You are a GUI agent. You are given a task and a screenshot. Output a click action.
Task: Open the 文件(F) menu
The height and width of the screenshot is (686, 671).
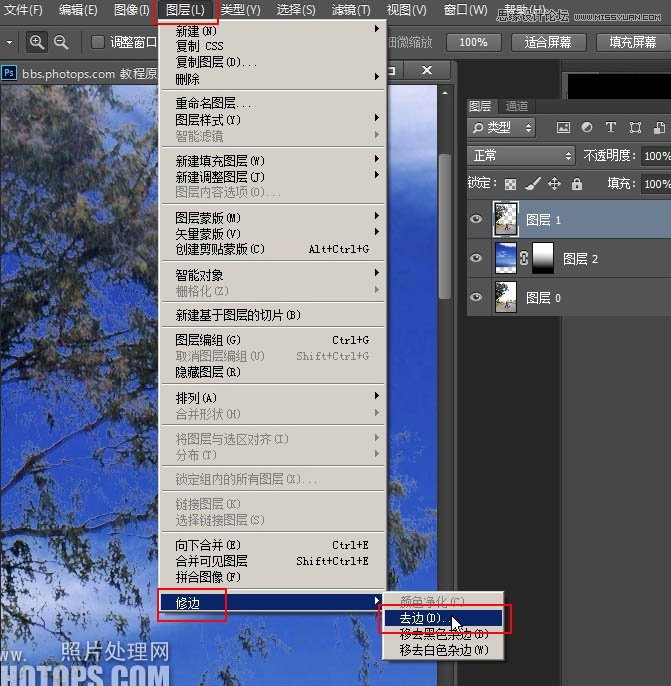[x=23, y=10]
